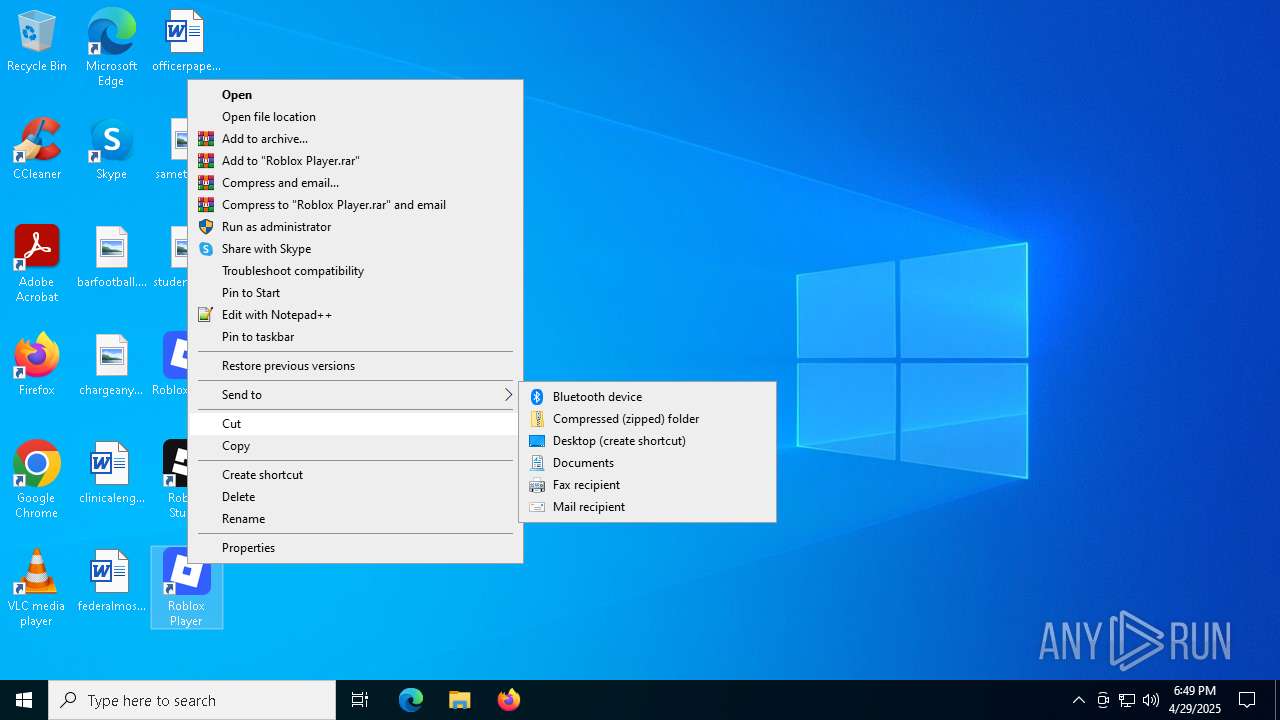Send to Compressed (zipped) folder
Screen dimensions: 1280x720
[647, 419]
